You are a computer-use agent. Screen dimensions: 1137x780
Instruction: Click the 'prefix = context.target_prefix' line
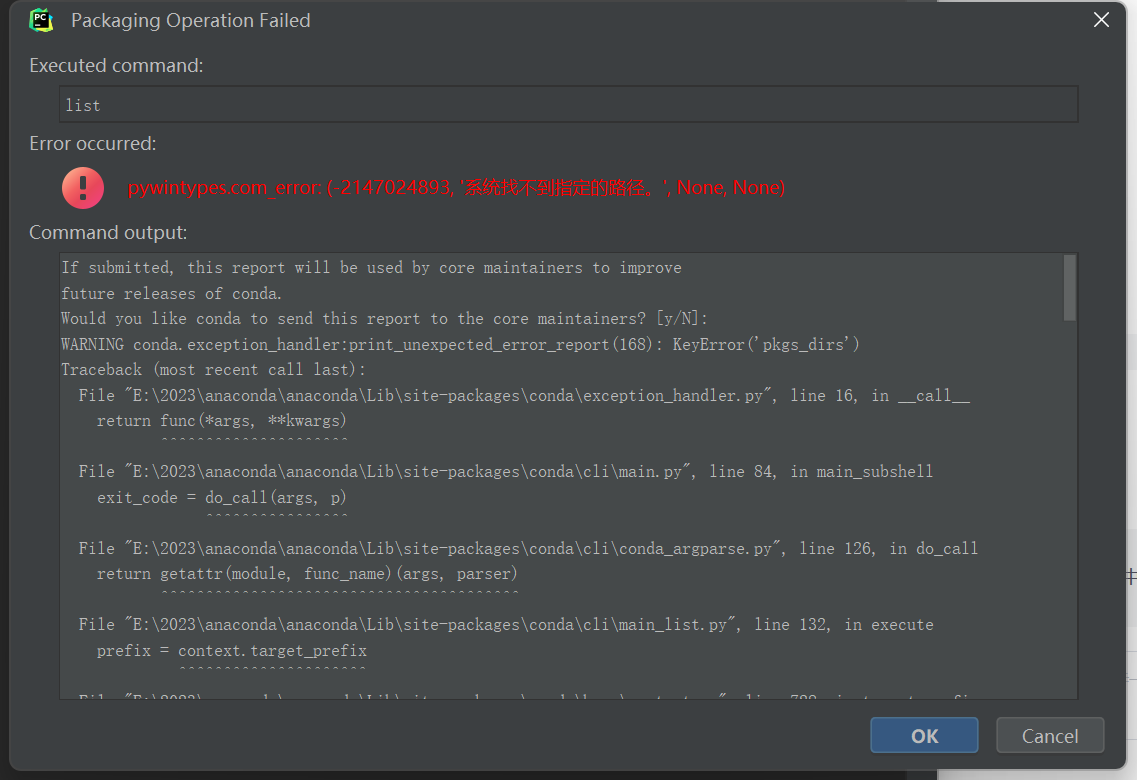[231, 650]
